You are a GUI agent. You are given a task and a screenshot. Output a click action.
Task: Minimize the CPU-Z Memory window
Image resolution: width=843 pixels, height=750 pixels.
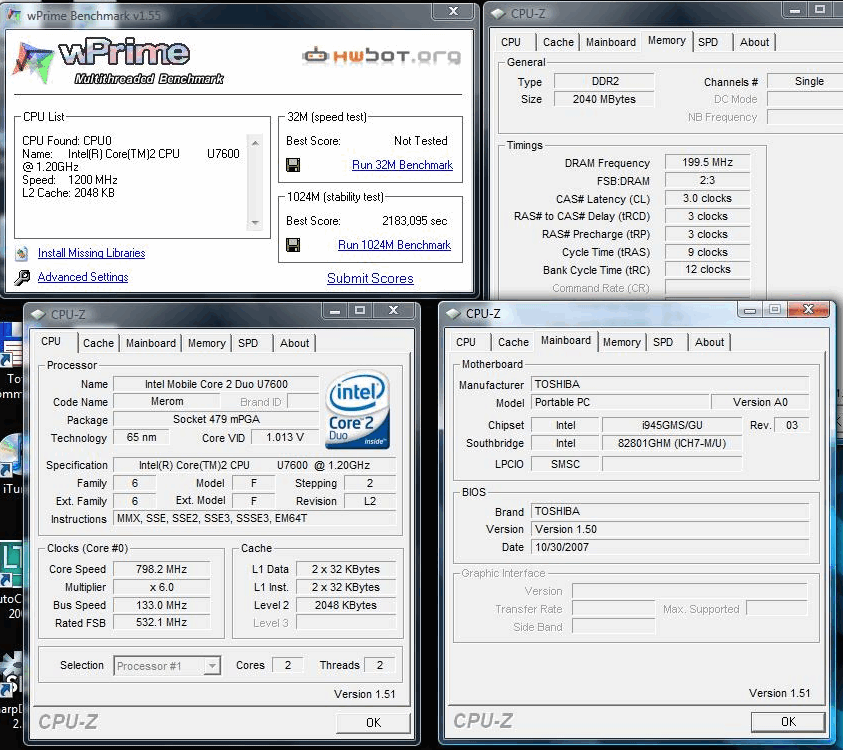click(795, 10)
